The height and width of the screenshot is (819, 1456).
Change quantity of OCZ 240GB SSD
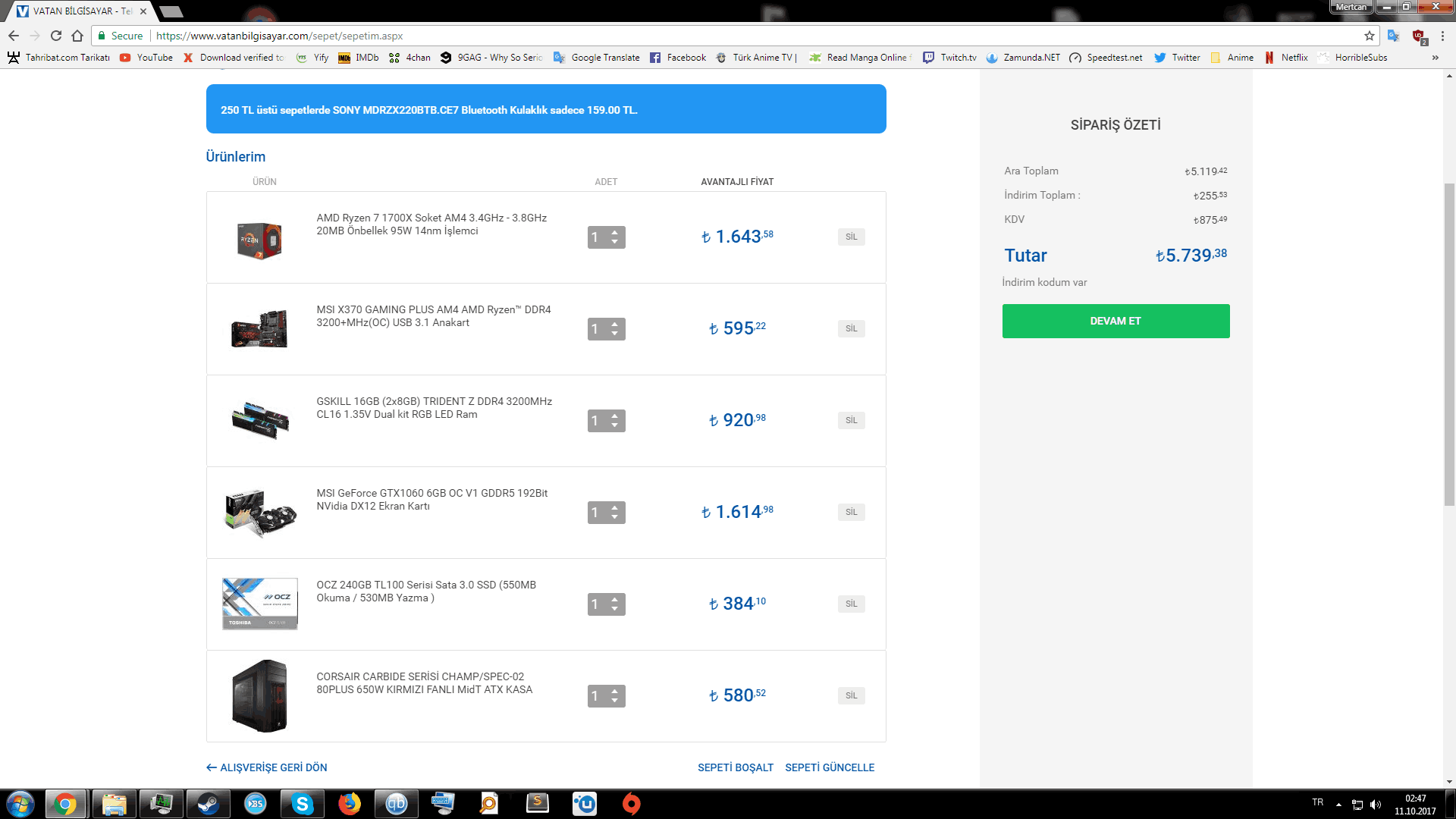[x=606, y=604]
